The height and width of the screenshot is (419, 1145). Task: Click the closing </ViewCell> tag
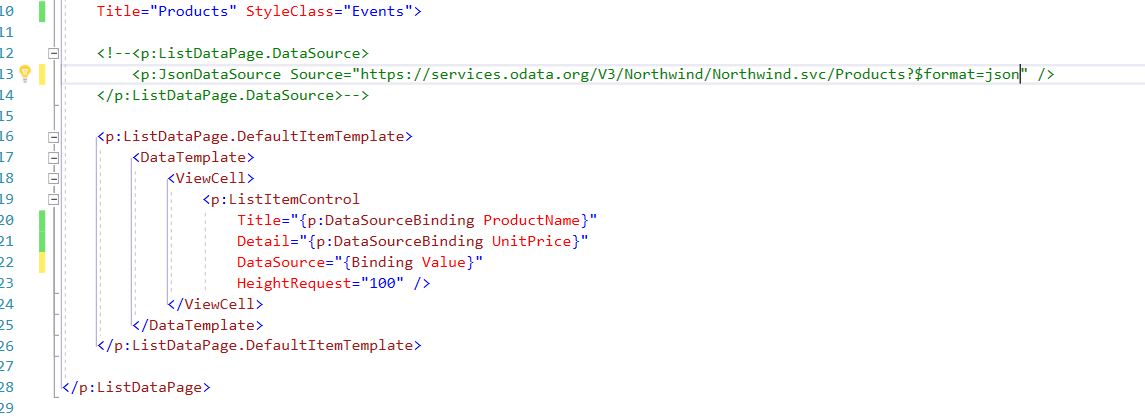(215, 304)
